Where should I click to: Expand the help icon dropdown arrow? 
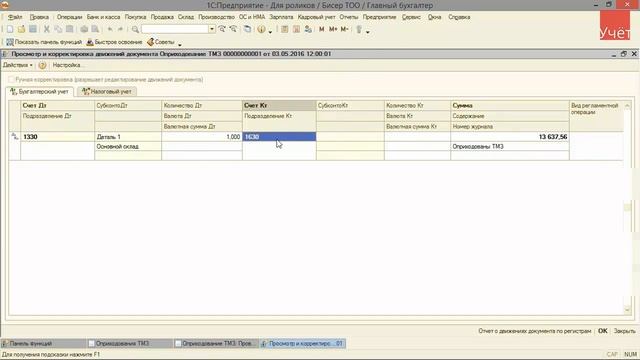tap(270, 31)
